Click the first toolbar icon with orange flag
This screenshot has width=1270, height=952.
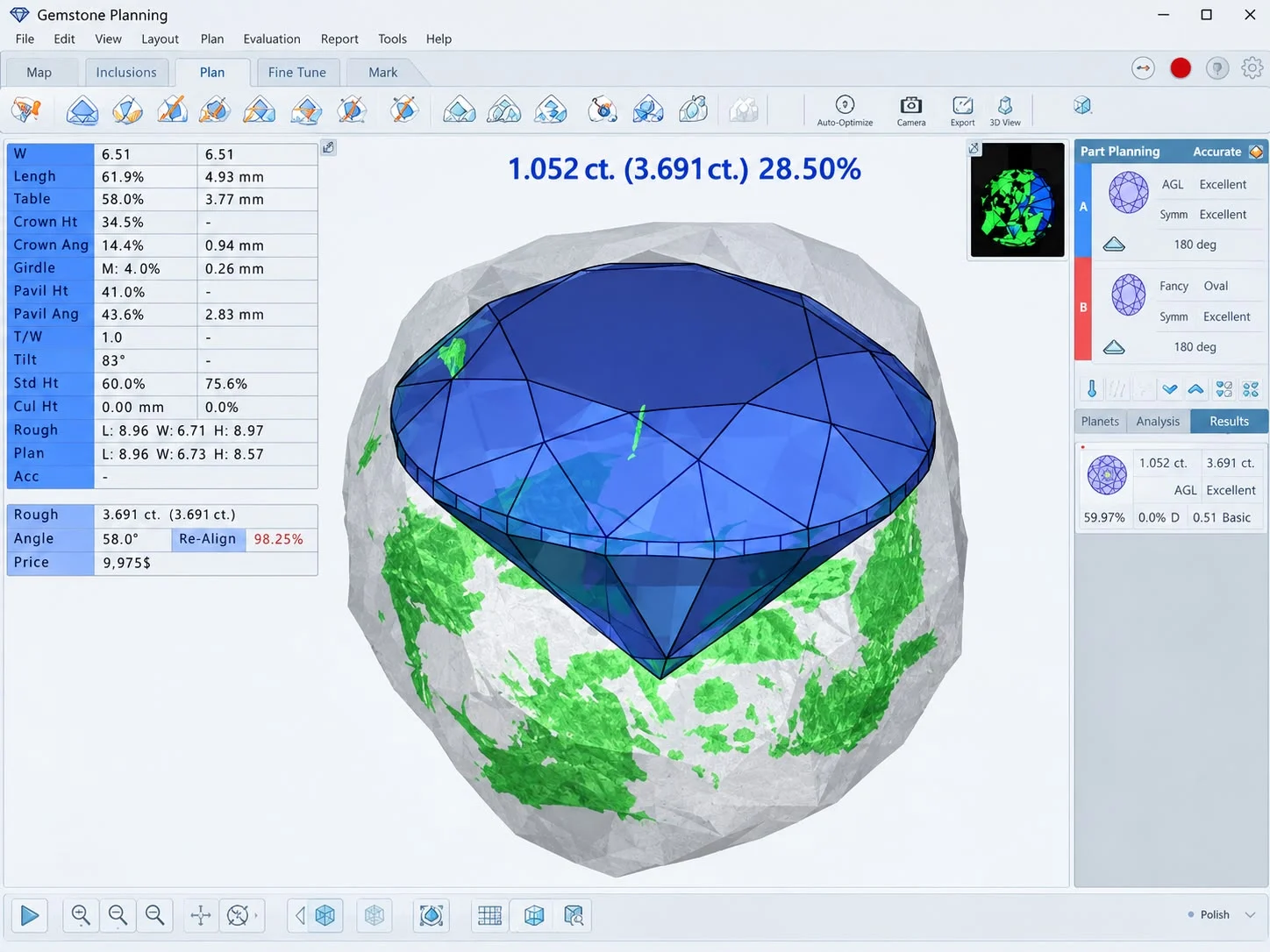click(26, 110)
